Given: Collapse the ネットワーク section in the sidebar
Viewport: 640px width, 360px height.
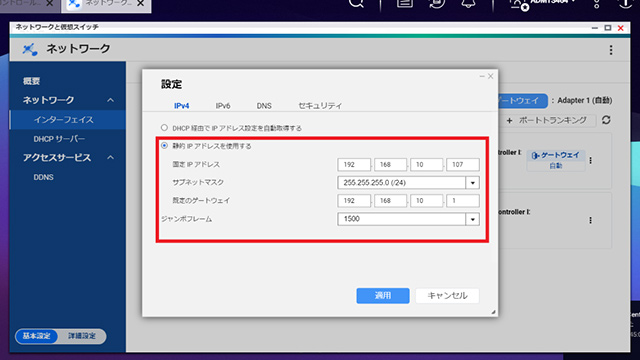Looking at the screenshot, I should pyautogui.click(x=110, y=100).
